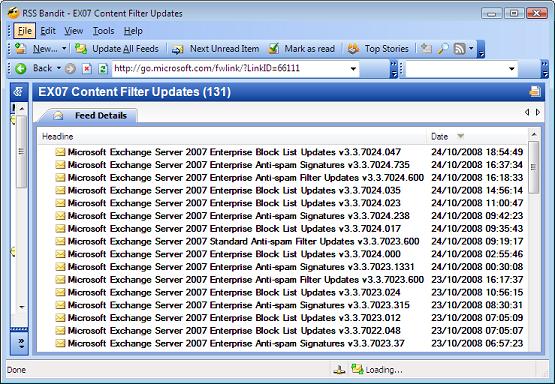Click the headline list scroll-up arrow
The width and height of the screenshot is (555, 384).
(x=533, y=135)
